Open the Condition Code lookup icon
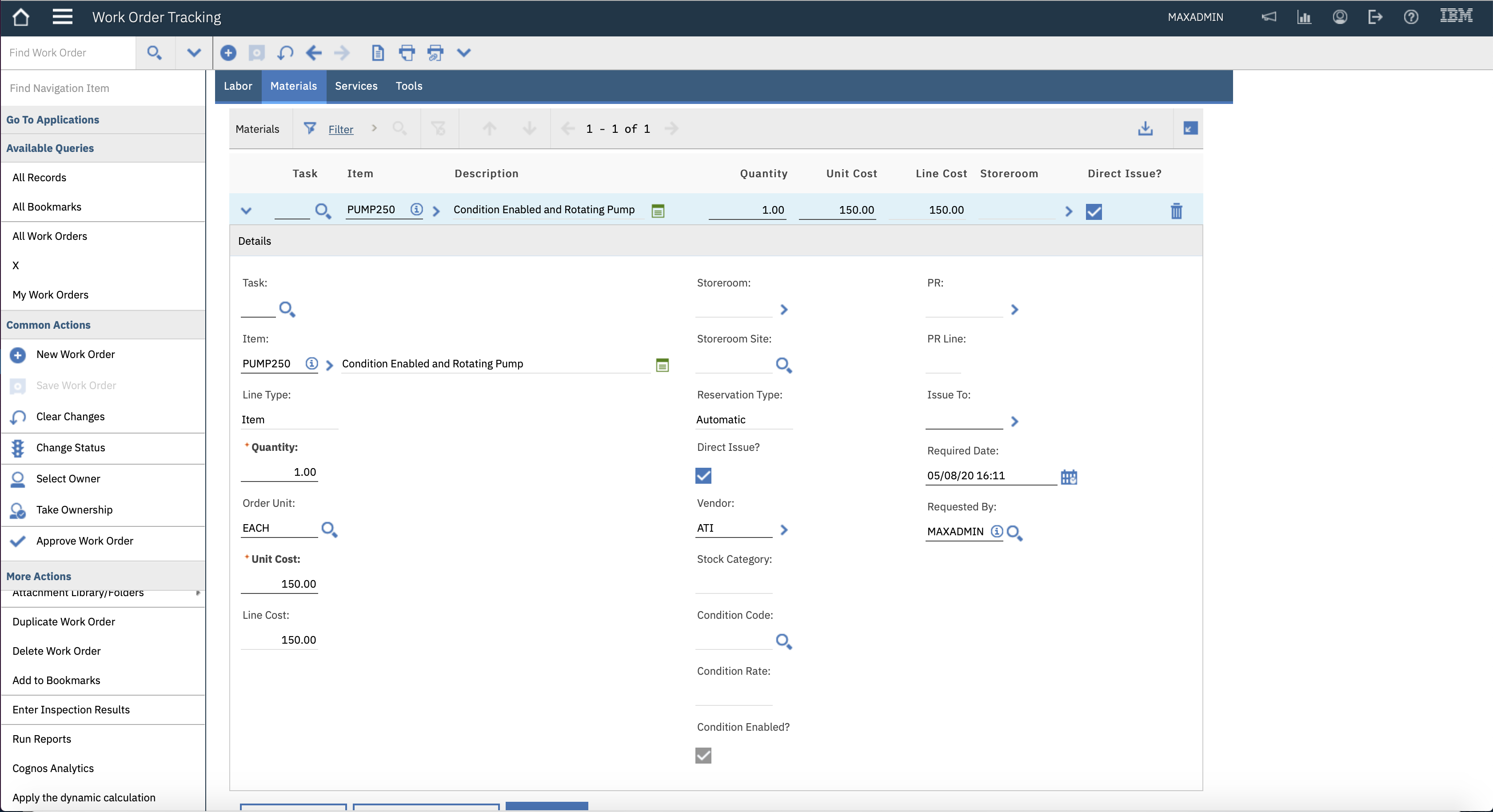Viewport: 1493px width, 812px height. point(783,641)
